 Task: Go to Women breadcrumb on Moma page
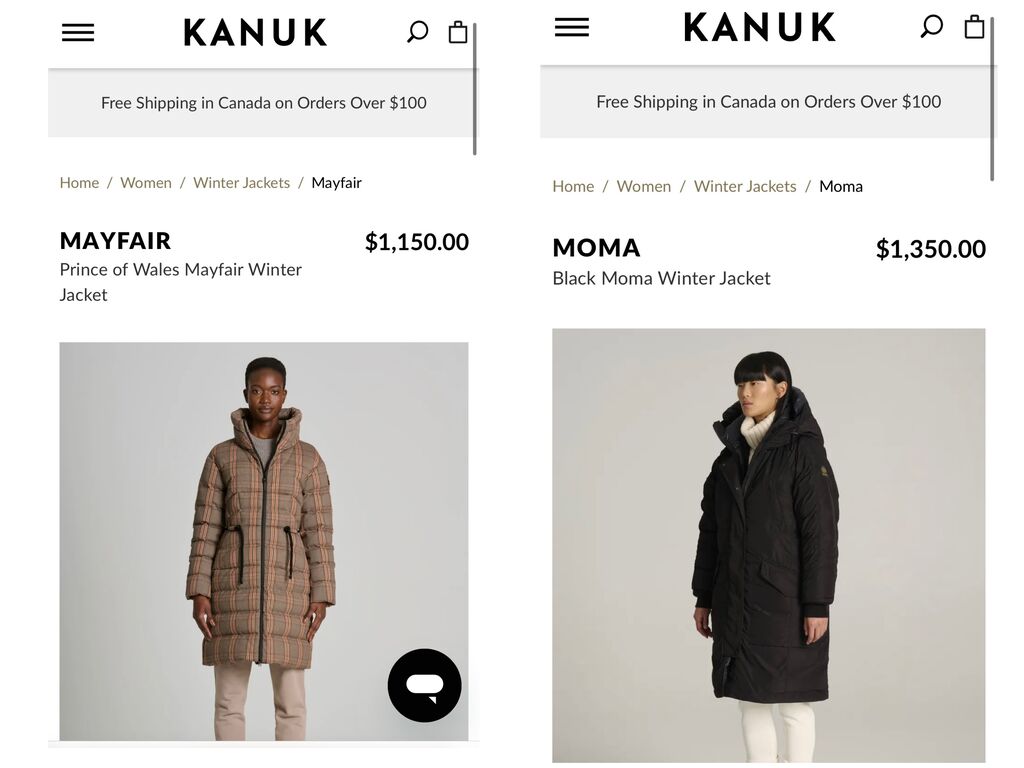point(643,187)
